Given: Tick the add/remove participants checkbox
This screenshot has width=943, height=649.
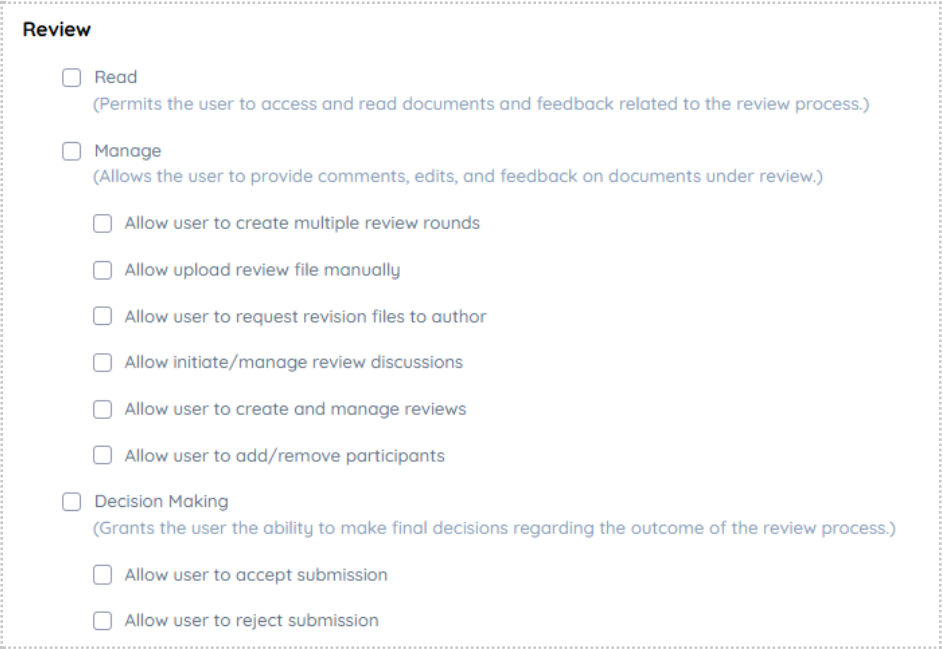Looking at the screenshot, I should pos(102,455).
